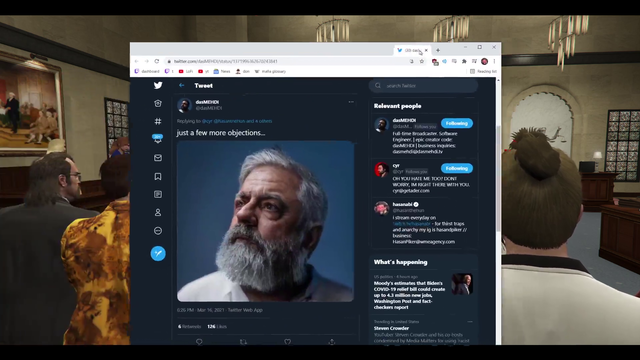
Task: Open Explore hashtag icon in sidebar
Action: pos(158,121)
